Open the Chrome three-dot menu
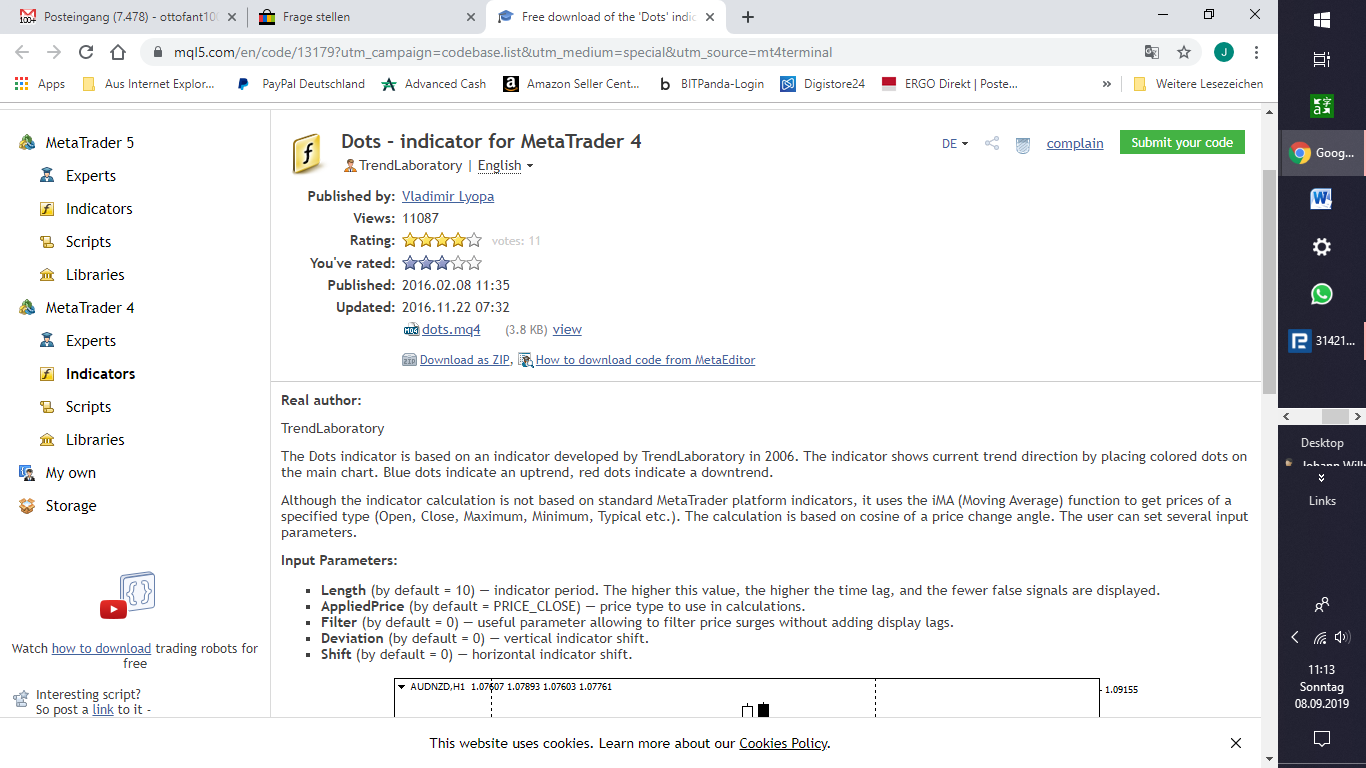The height and width of the screenshot is (768, 1366). pyautogui.click(x=1256, y=52)
